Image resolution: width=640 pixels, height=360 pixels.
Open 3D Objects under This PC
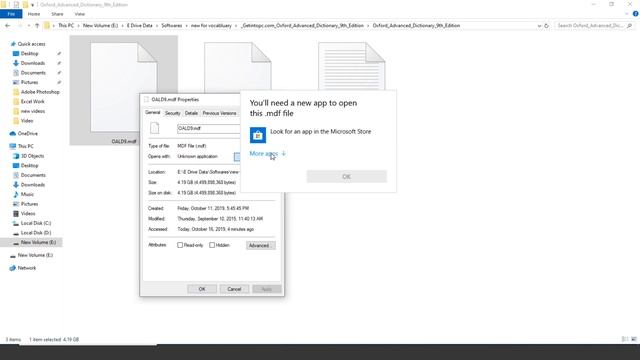32,156
